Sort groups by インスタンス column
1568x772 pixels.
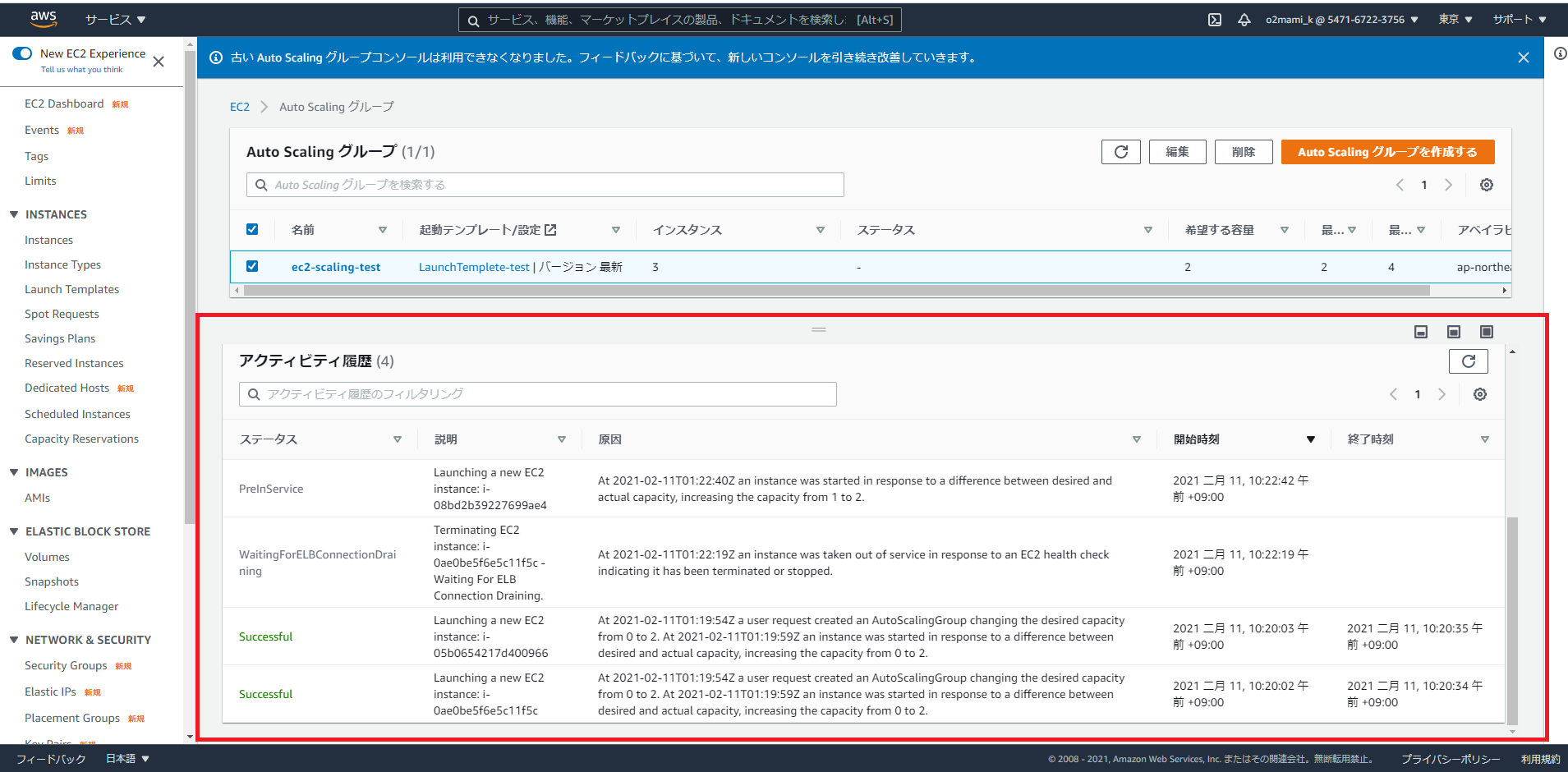coord(821,230)
